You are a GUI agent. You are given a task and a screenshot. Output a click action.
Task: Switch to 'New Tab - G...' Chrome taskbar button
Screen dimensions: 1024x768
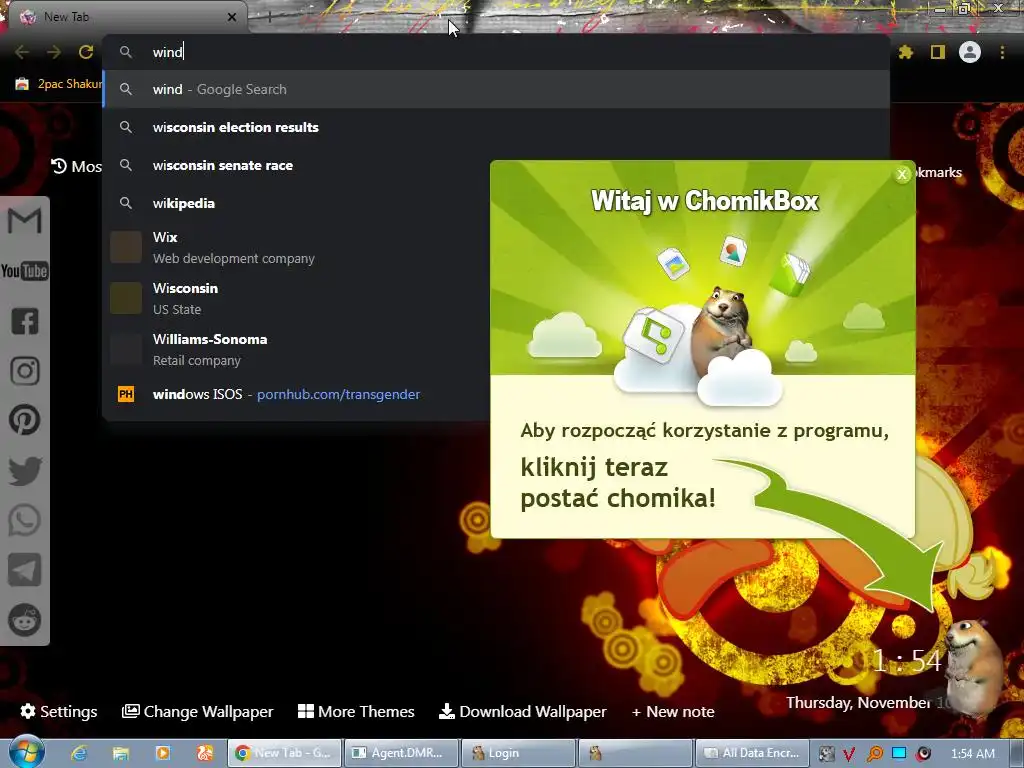tap(284, 753)
